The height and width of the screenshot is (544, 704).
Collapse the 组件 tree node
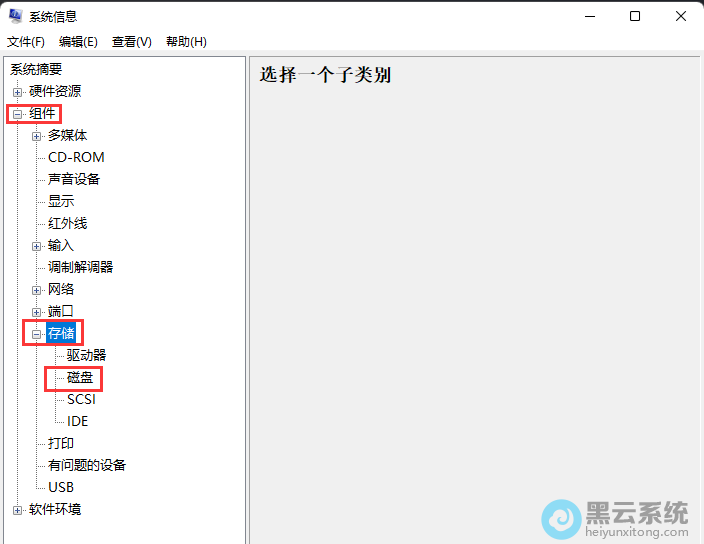tap(17, 114)
